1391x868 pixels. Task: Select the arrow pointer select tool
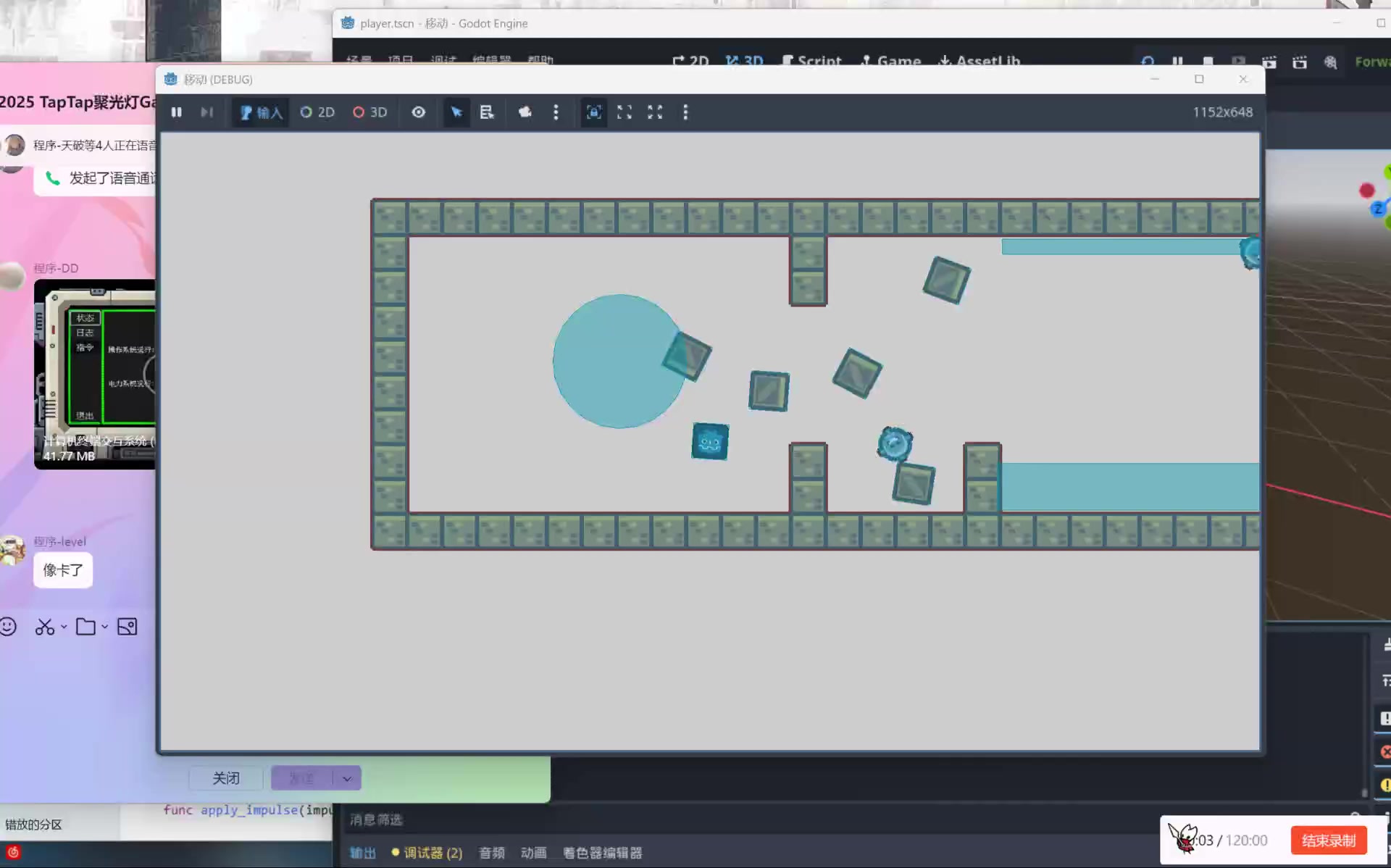pos(456,112)
